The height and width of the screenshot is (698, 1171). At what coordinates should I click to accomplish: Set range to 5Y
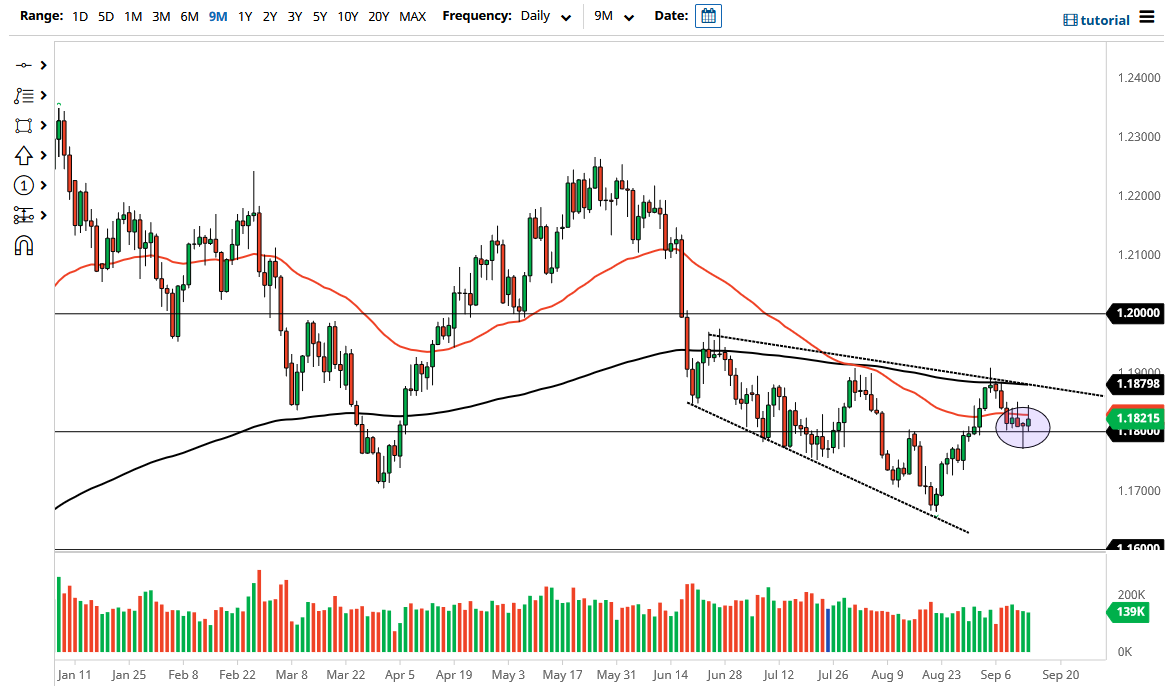[x=320, y=16]
